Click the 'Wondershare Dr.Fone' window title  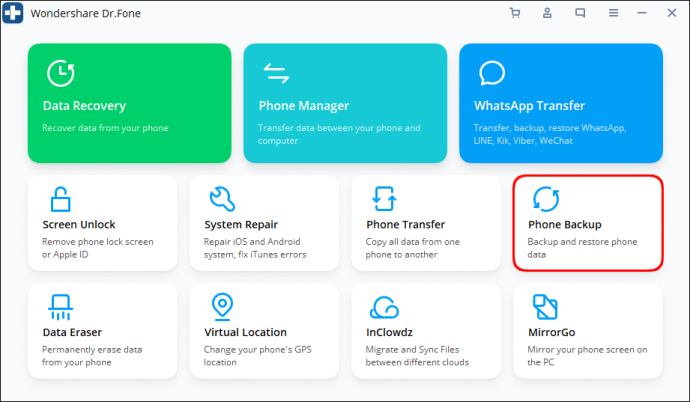click(86, 14)
